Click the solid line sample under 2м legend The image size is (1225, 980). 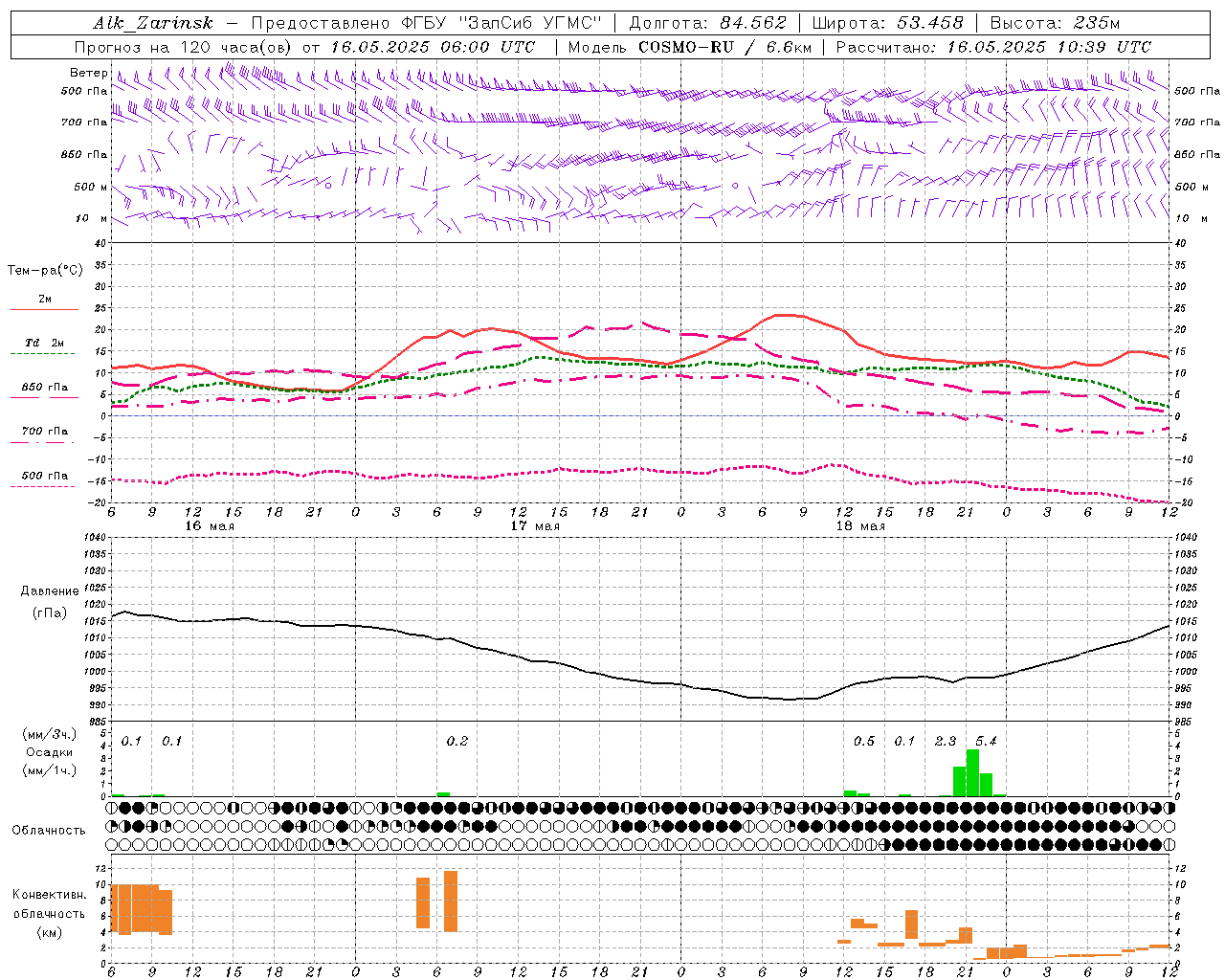[x=44, y=310]
